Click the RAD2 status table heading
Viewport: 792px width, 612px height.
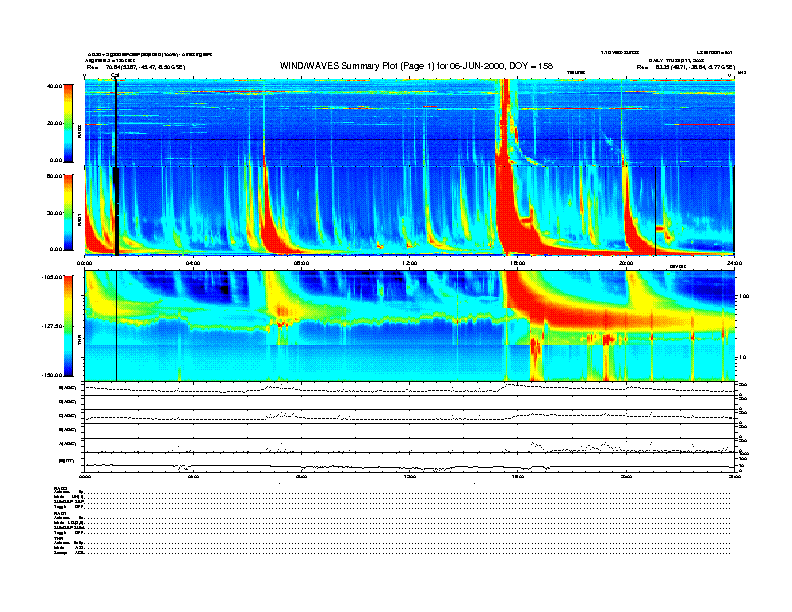pos(61,488)
